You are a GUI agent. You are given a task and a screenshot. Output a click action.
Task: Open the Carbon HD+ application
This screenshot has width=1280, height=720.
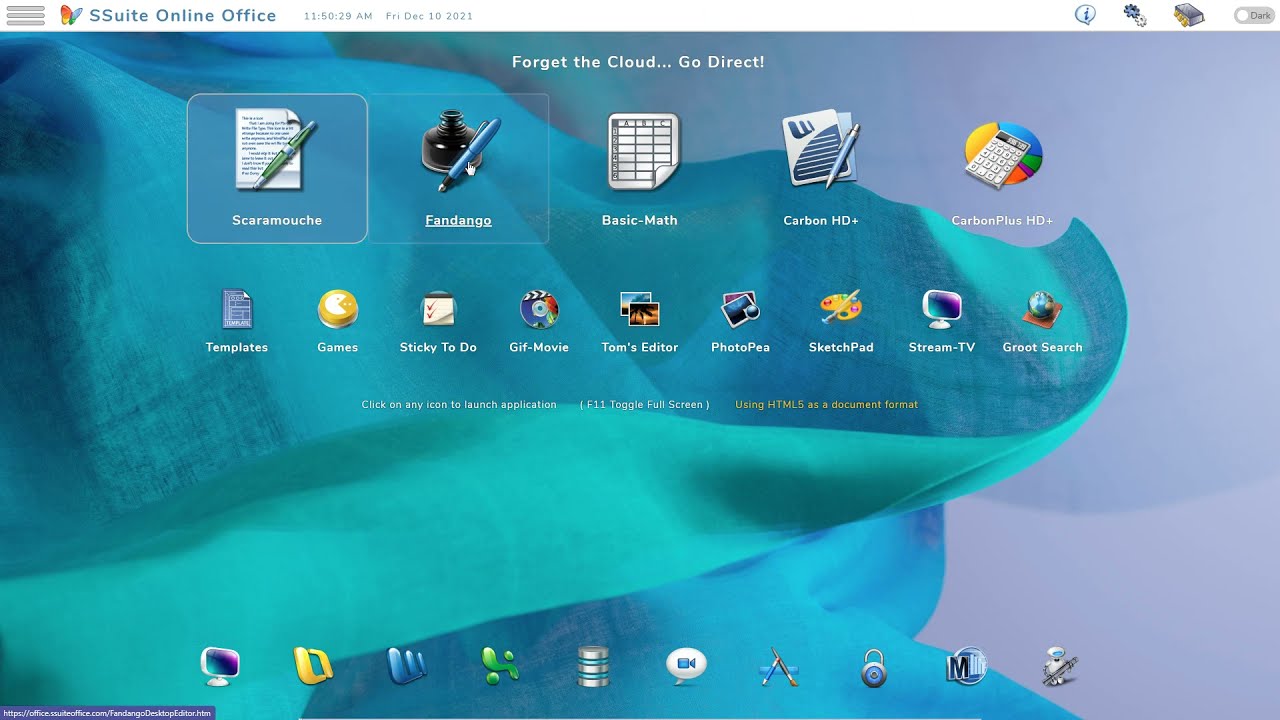pos(821,151)
